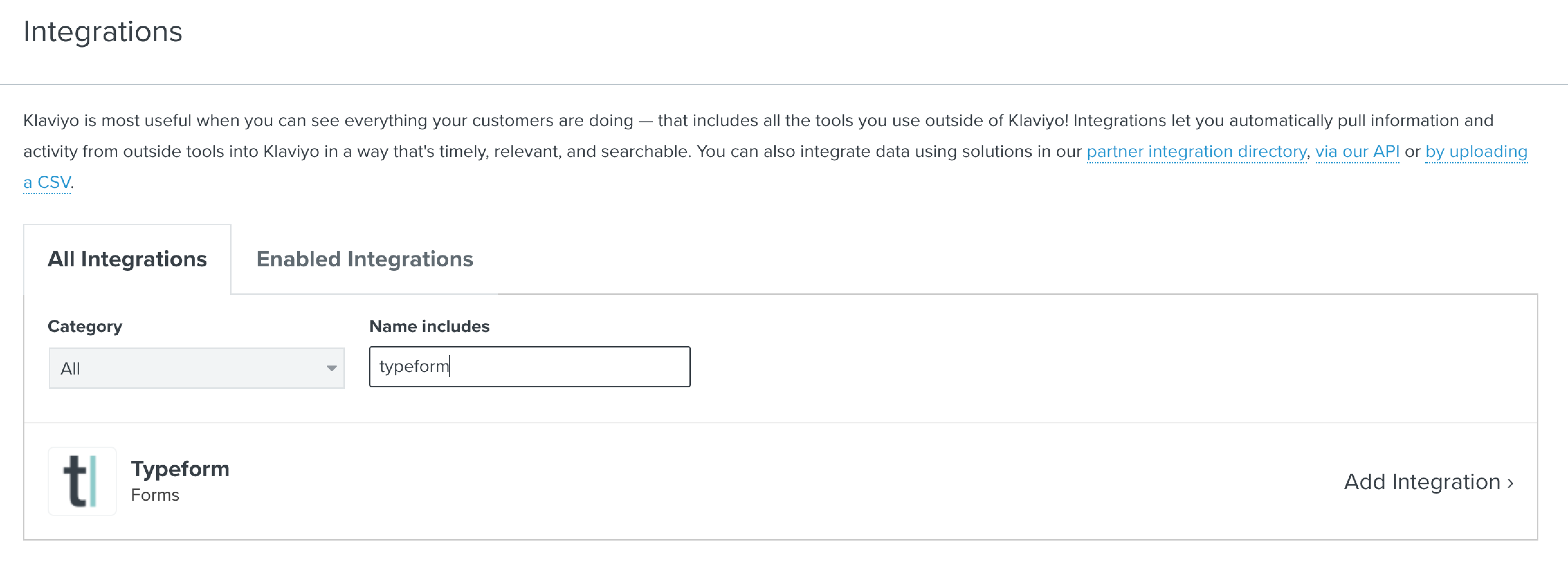1568x574 pixels.
Task: Click the Typeform logo icon
Action: pyautogui.click(x=82, y=481)
